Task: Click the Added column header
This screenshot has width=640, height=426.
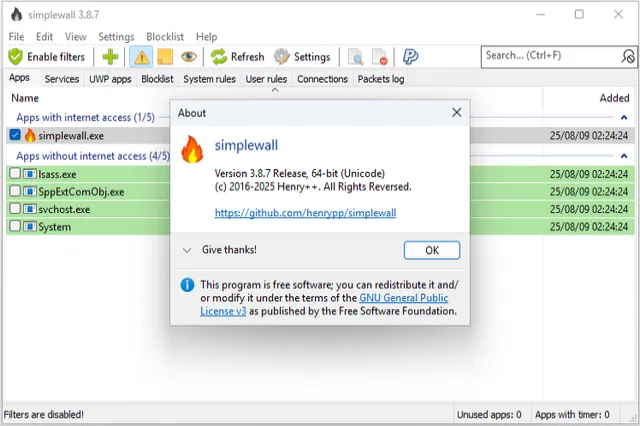Action: pyautogui.click(x=614, y=98)
